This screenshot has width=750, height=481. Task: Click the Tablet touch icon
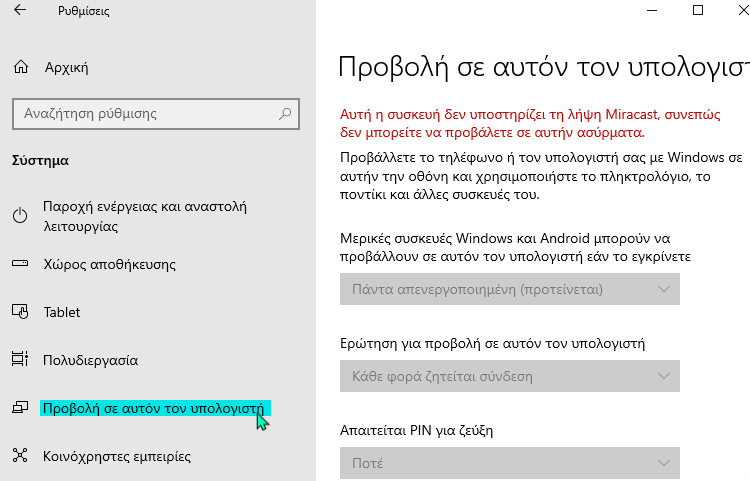pyautogui.click(x=20, y=312)
